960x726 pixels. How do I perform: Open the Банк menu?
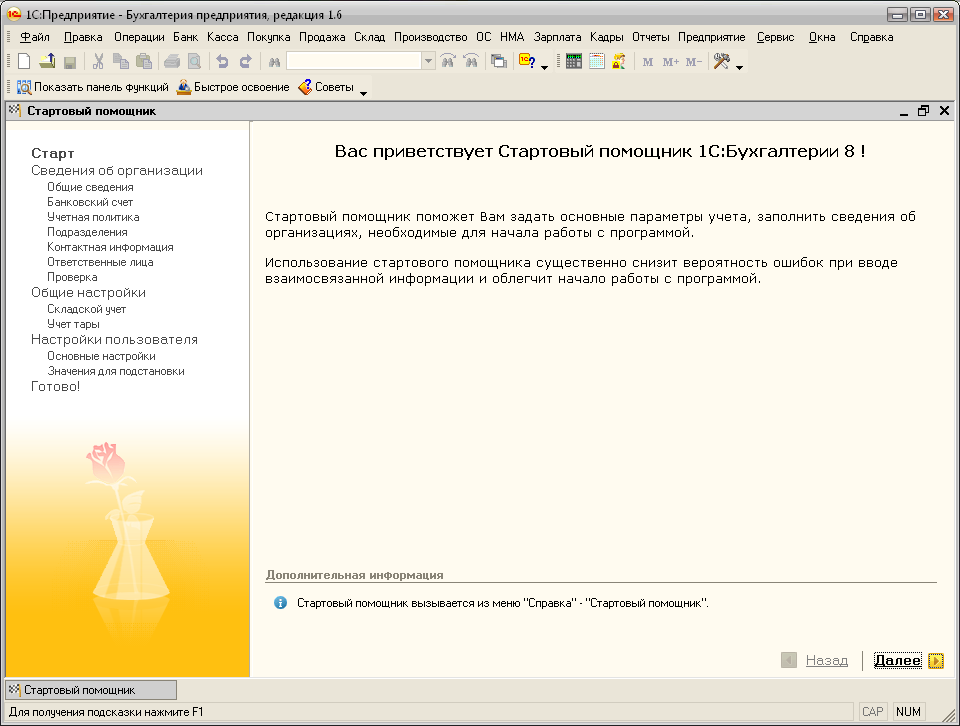click(x=186, y=37)
